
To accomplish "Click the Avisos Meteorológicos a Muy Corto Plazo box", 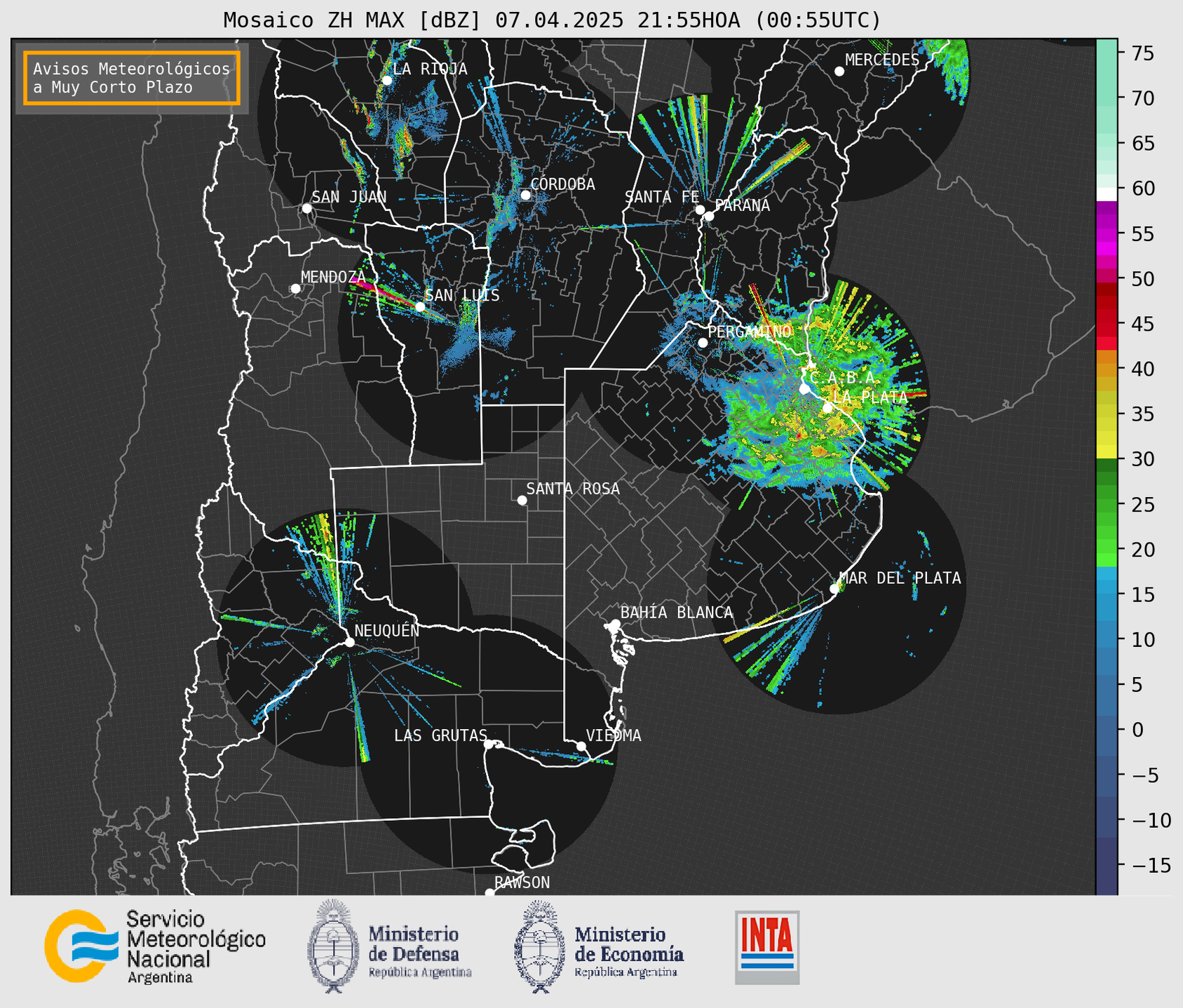I will (132, 78).
